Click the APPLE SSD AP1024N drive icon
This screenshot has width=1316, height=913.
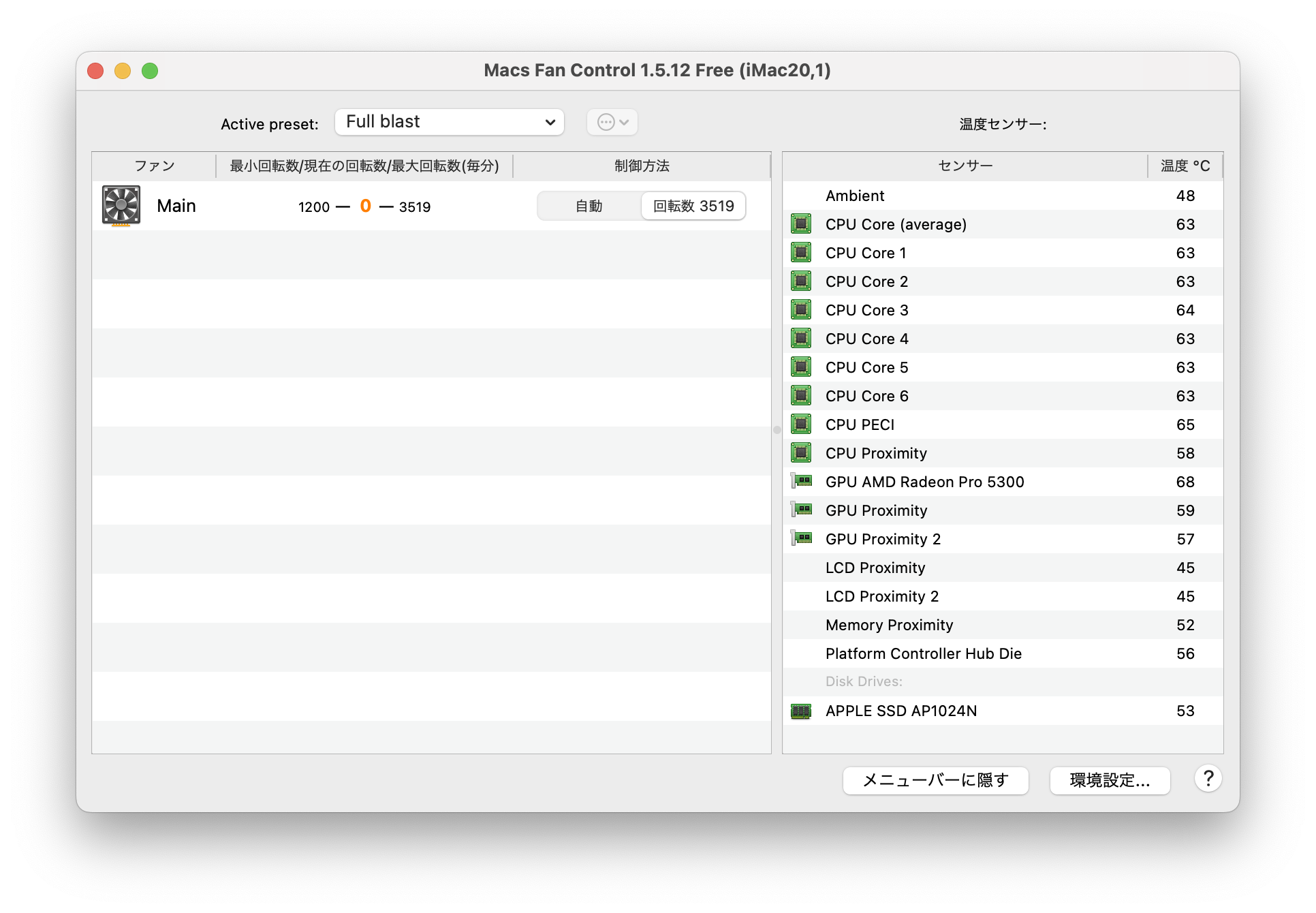(x=801, y=711)
